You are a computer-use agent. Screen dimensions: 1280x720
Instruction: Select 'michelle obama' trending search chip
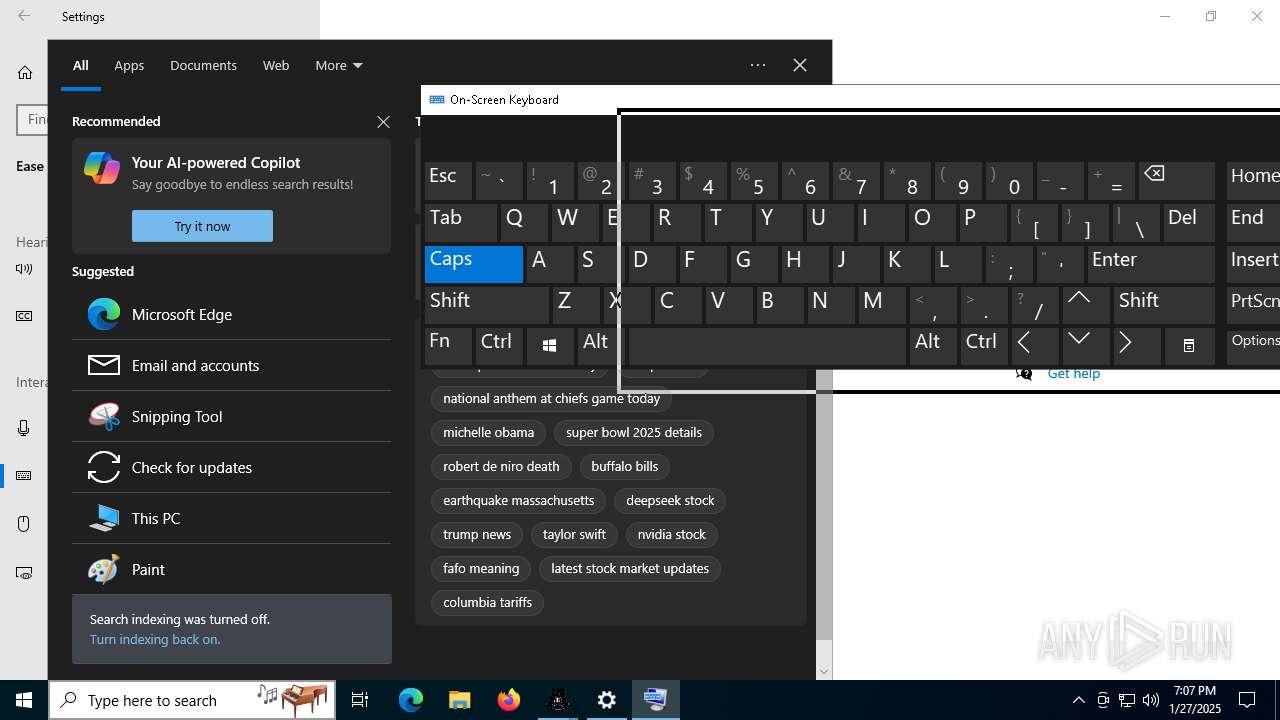tap(488, 432)
